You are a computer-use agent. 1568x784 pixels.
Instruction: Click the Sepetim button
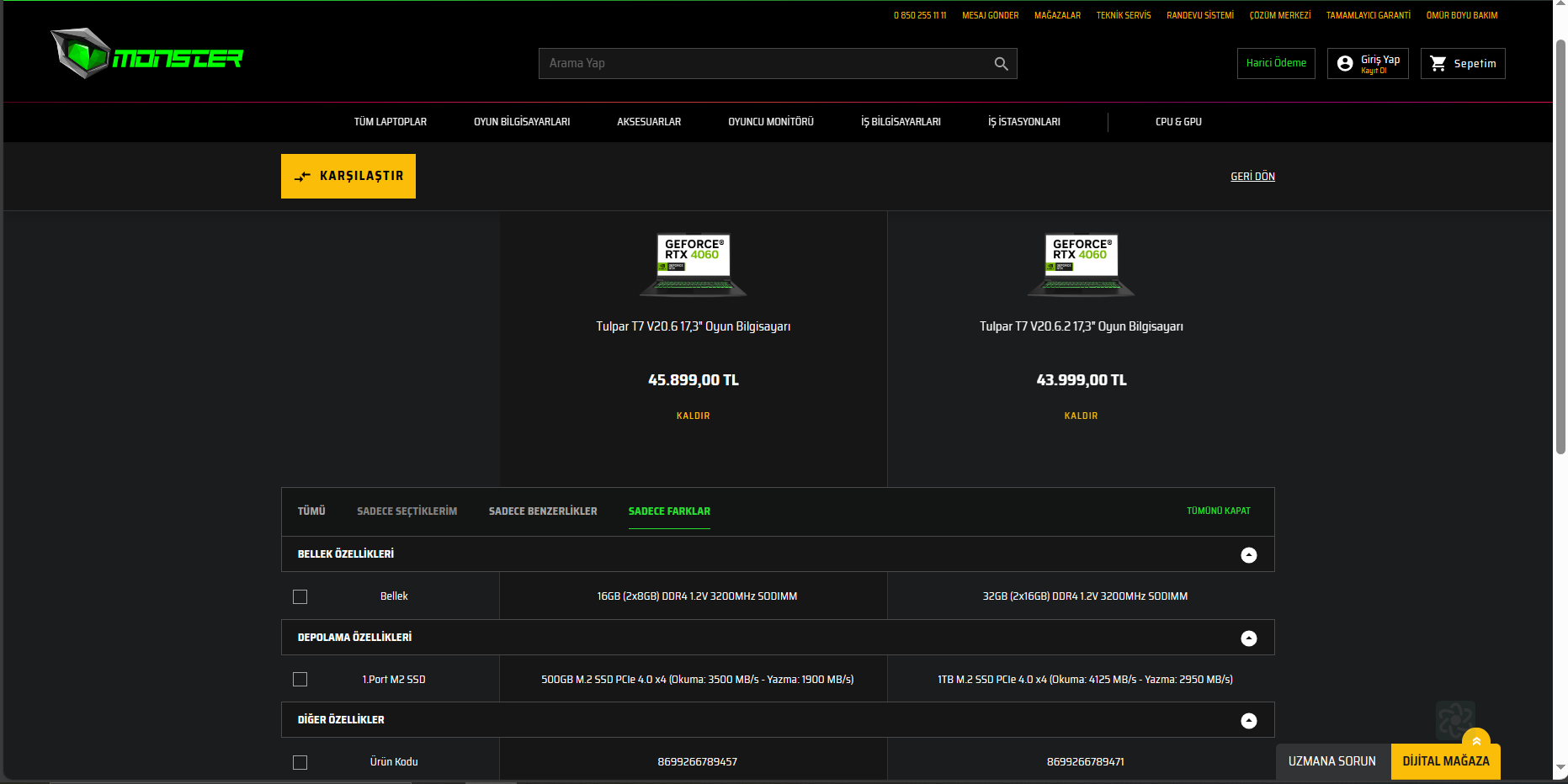click(x=1463, y=64)
